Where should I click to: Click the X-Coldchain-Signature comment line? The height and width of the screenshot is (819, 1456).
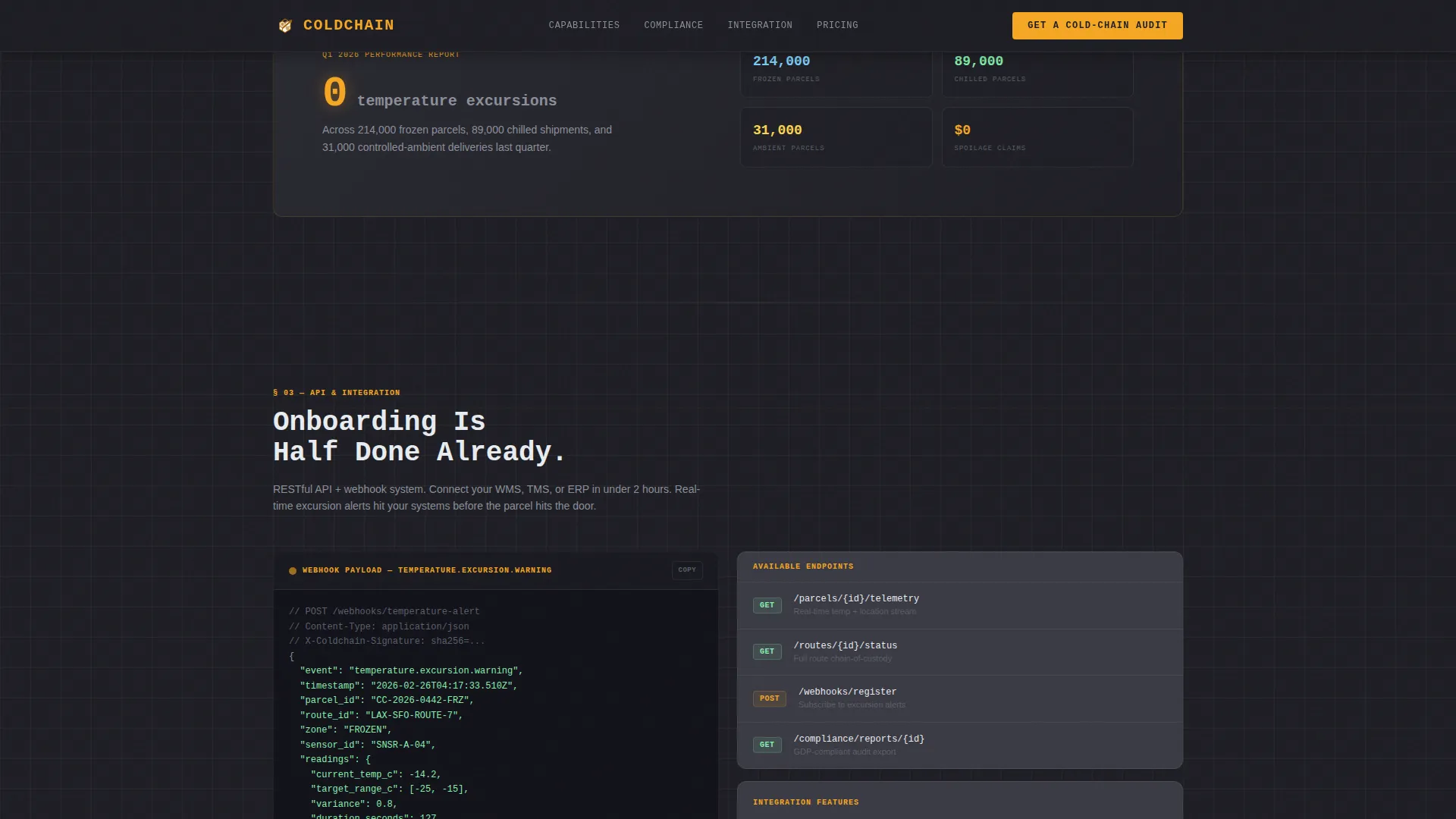pyautogui.click(x=387, y=642)
